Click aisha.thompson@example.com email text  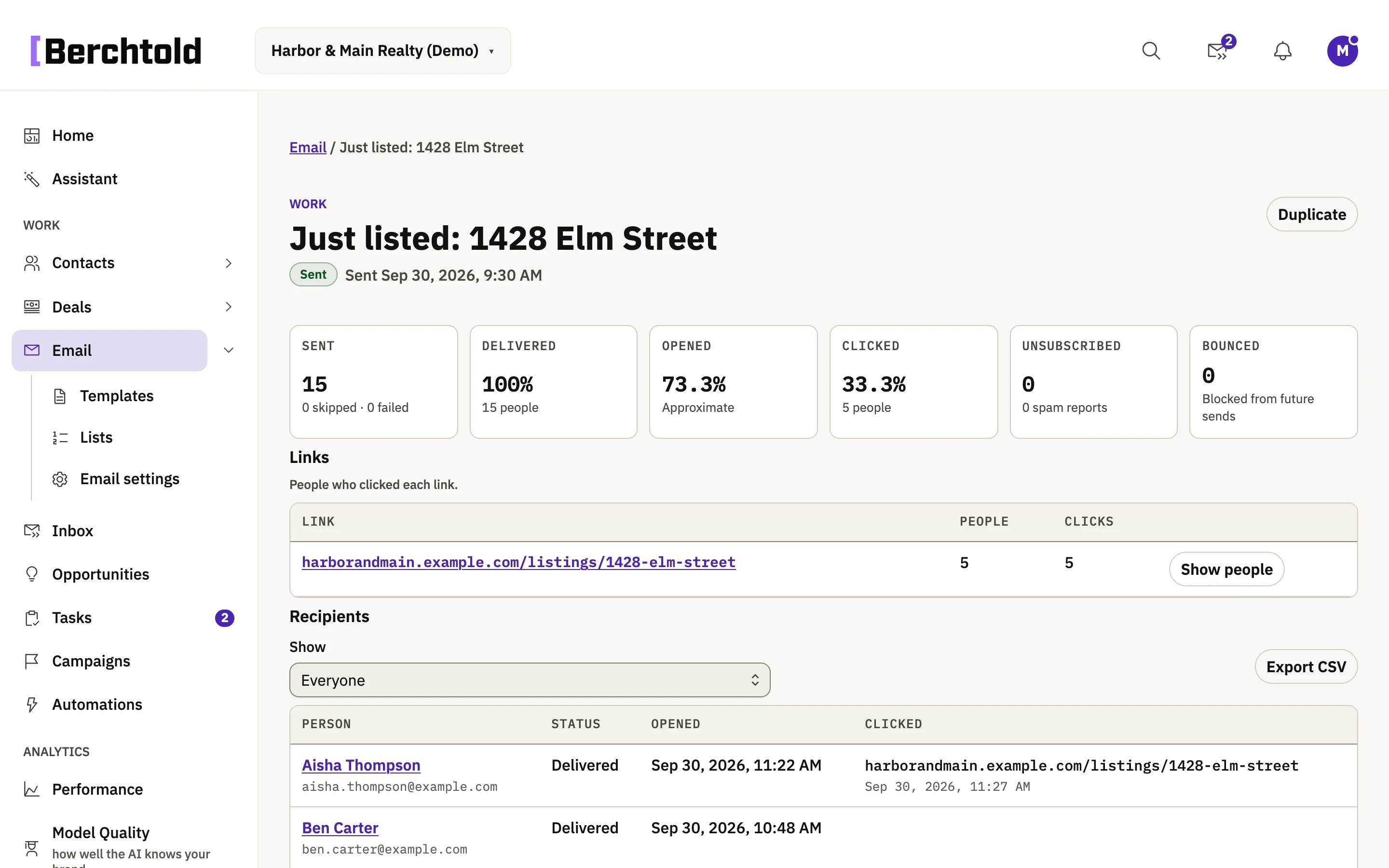click(399, 787)
